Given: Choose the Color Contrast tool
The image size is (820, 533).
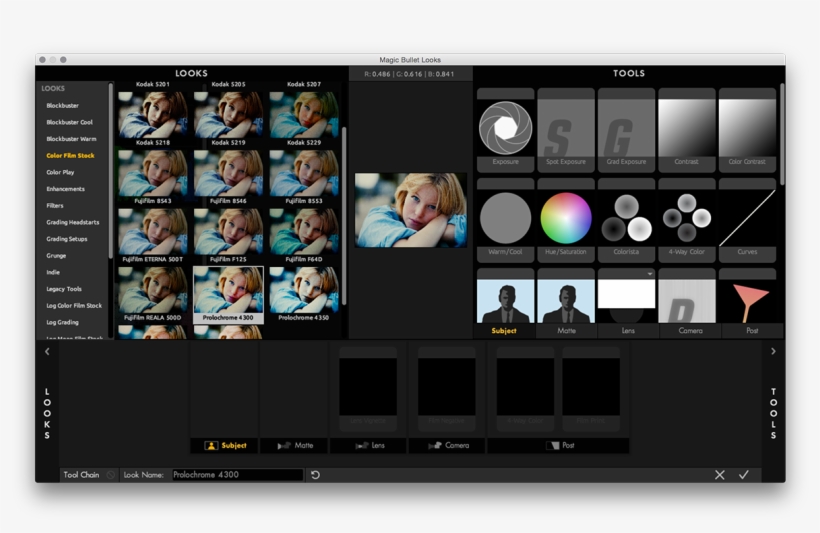Looking at the screenshot, I should point(747,130).
